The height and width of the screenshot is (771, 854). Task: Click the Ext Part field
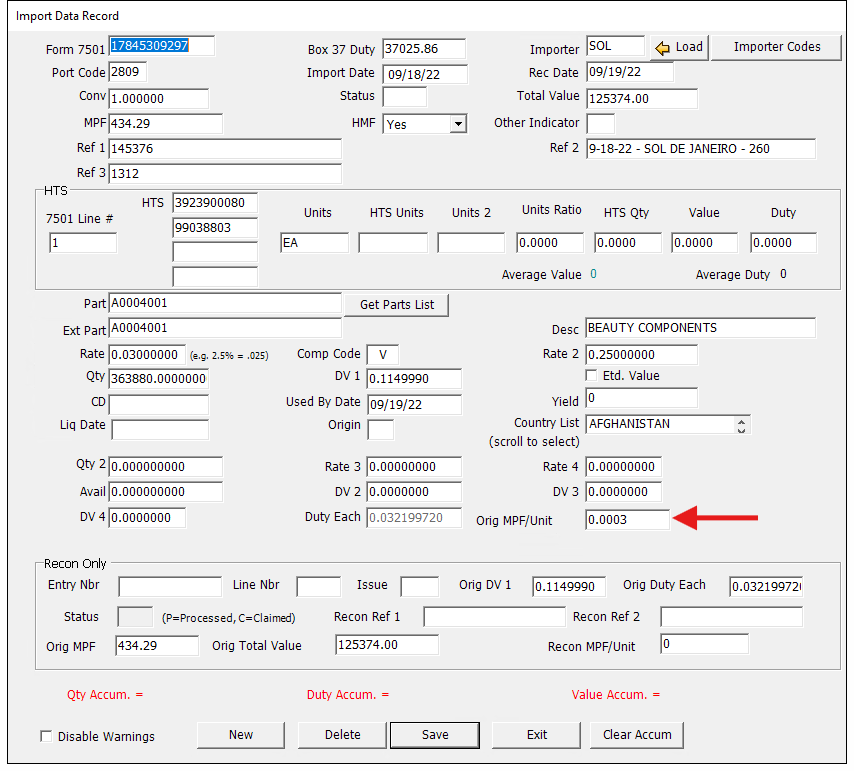(x=225, y=328)
